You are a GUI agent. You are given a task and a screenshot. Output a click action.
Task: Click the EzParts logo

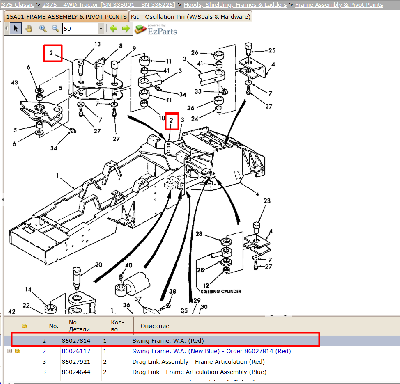tap(156, 30)
